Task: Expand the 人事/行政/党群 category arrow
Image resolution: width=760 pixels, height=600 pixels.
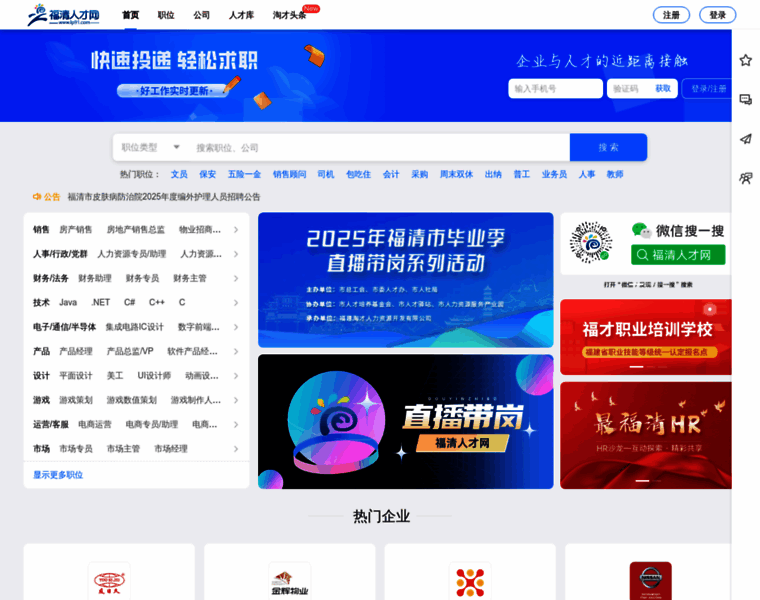Action: click(x=236, y=254)
